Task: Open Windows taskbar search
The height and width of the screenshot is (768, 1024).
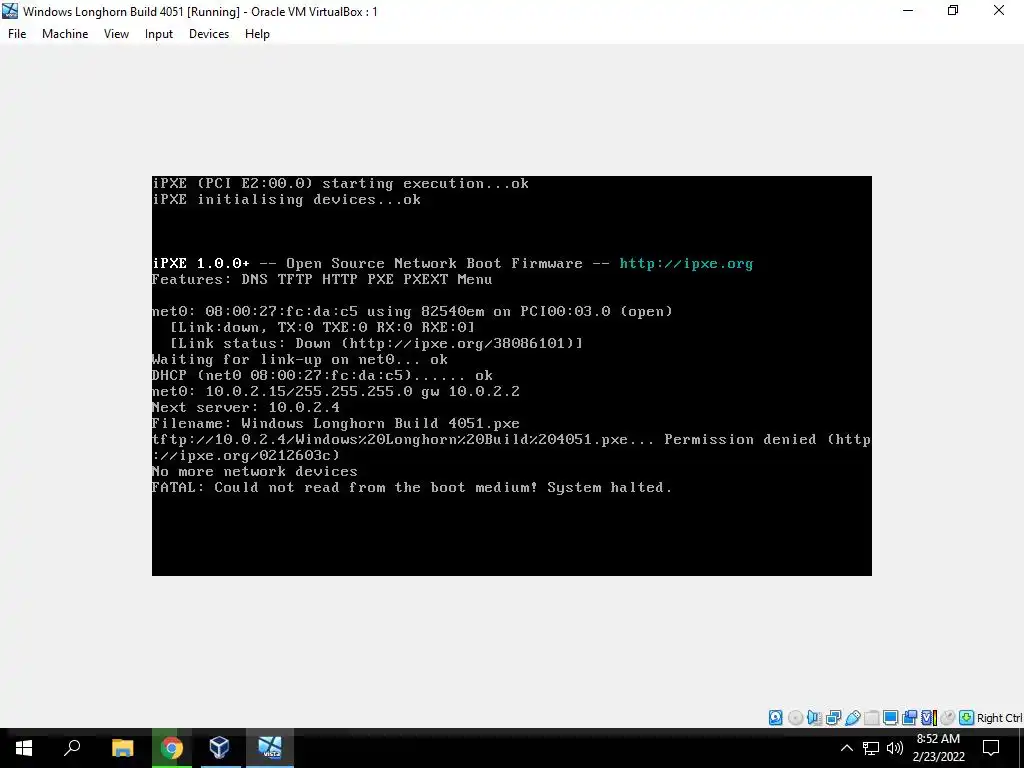Action: [x=72, y=748]
